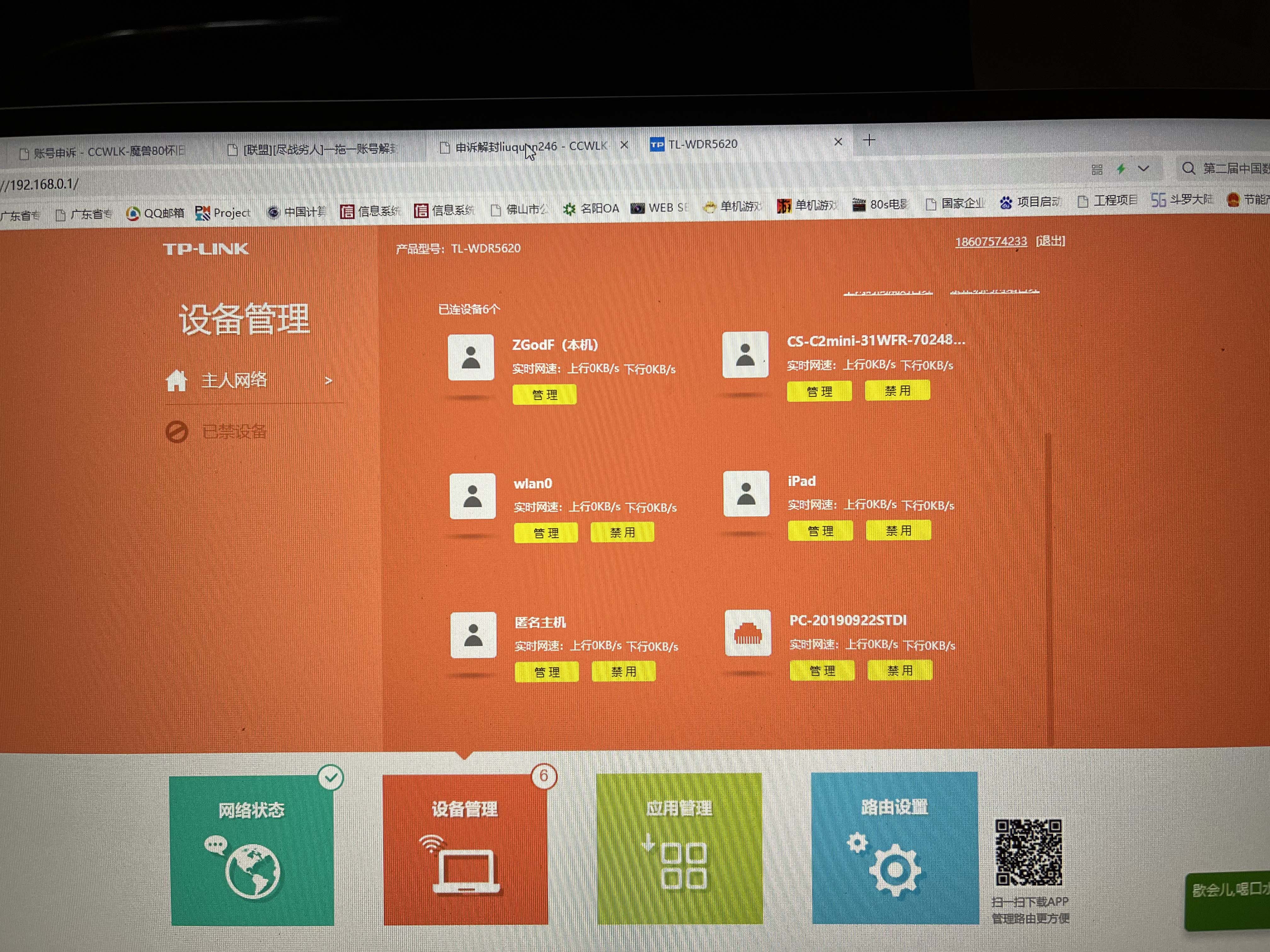Click PC-20190922STDI ethernet port icon
Image resolution: width=1270 pixels, height=952 pixels.
(x=747, y=633)
